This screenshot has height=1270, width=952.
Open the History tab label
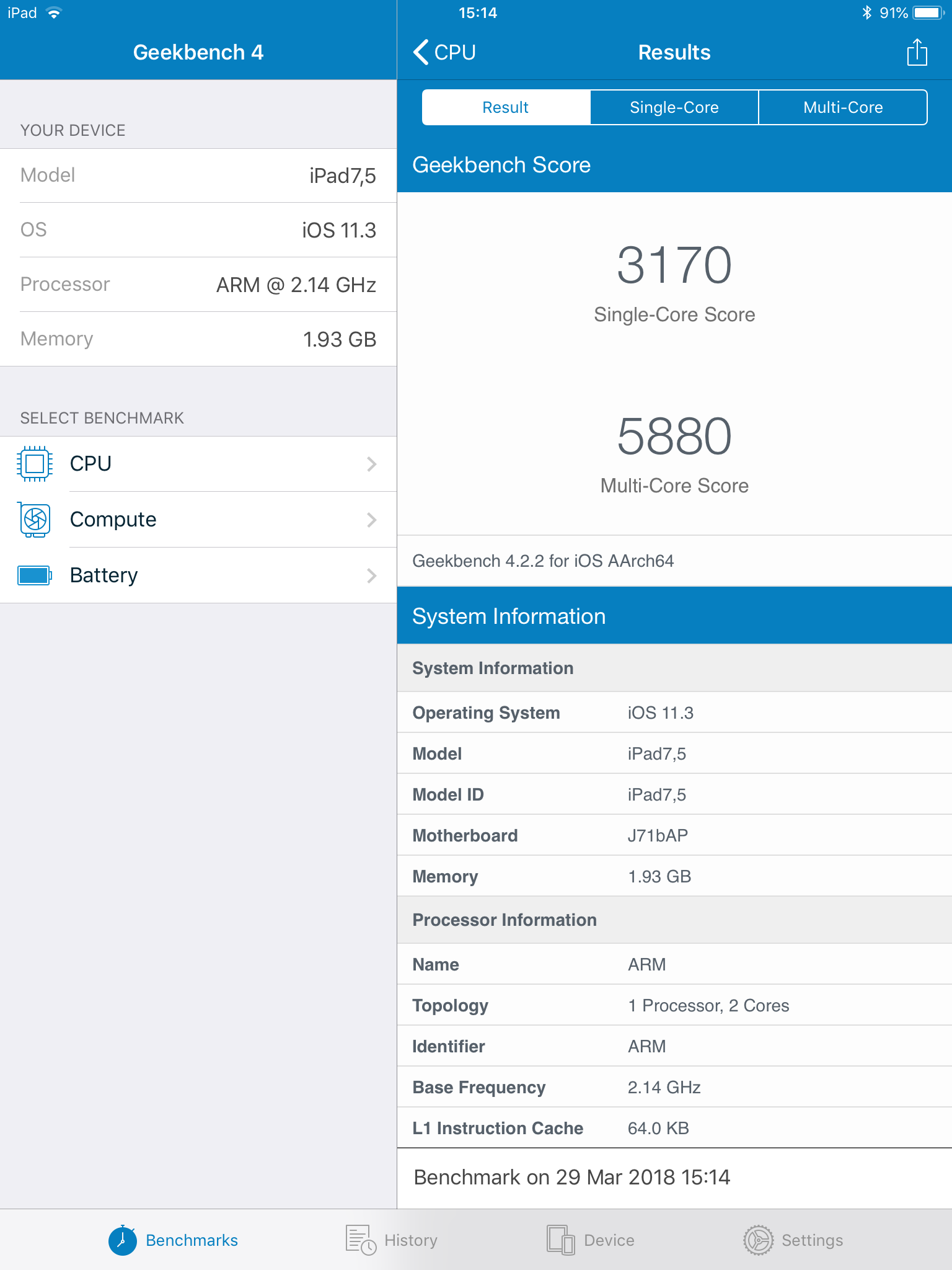point(411,1240)
